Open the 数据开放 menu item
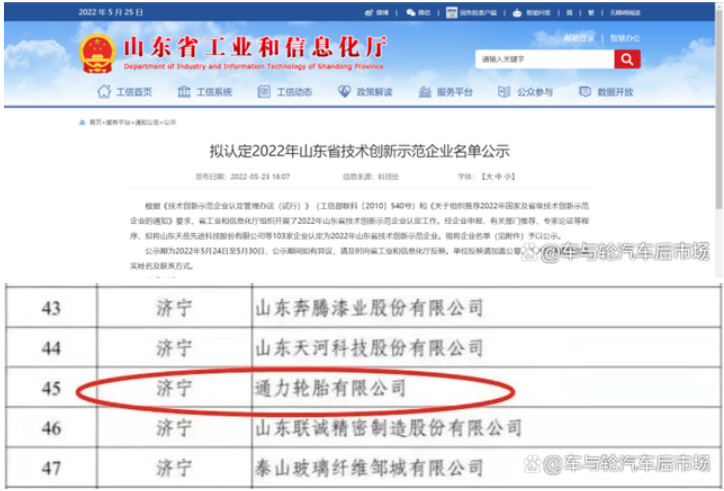The image size is (724, 491). pyautogui.click(x=615, y=92)
